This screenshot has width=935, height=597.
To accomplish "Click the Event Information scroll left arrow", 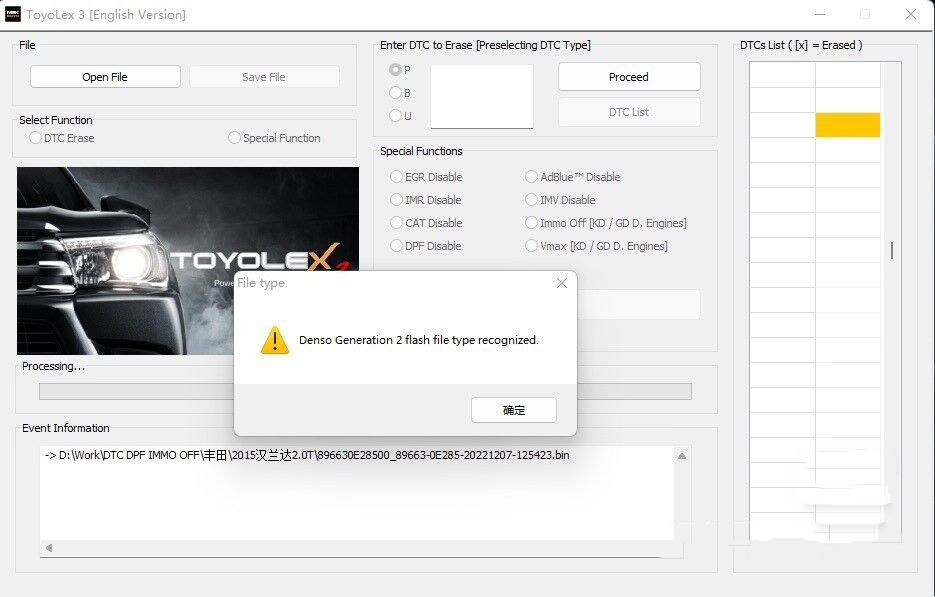I will (49, 547).
